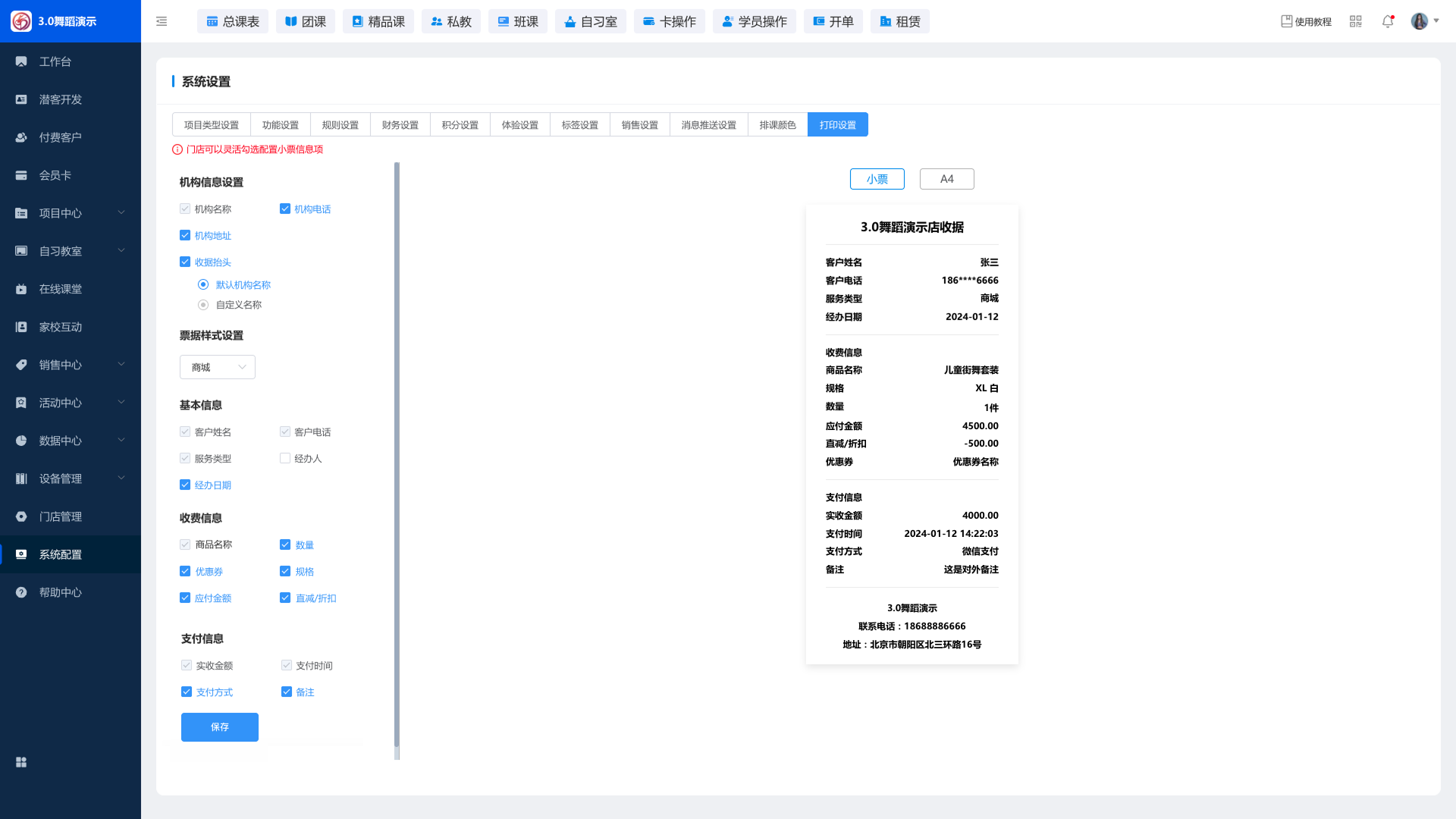Select the 自定义名称 radio button

[203, 305]
